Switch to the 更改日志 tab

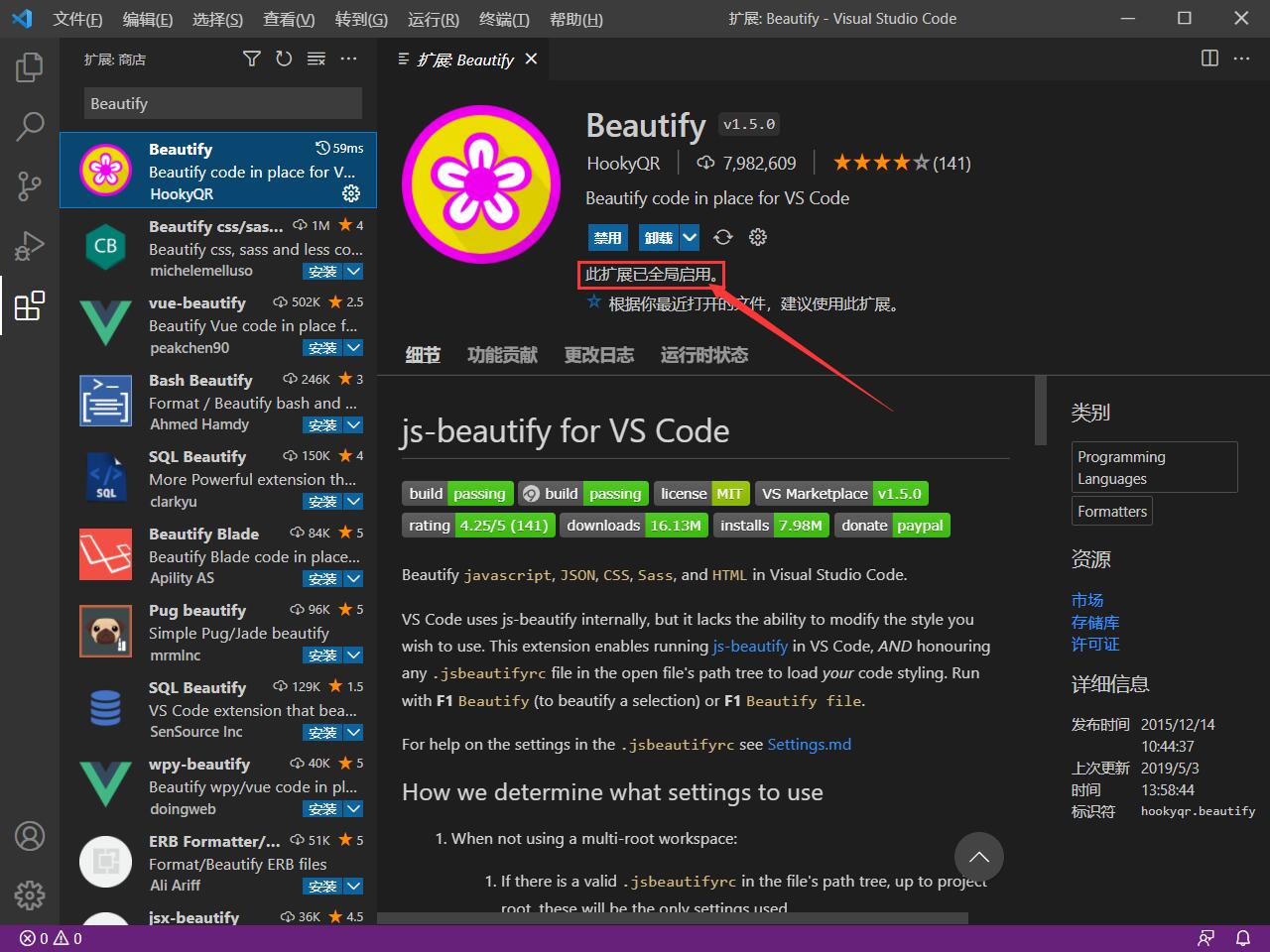click(x=599, y=355)
